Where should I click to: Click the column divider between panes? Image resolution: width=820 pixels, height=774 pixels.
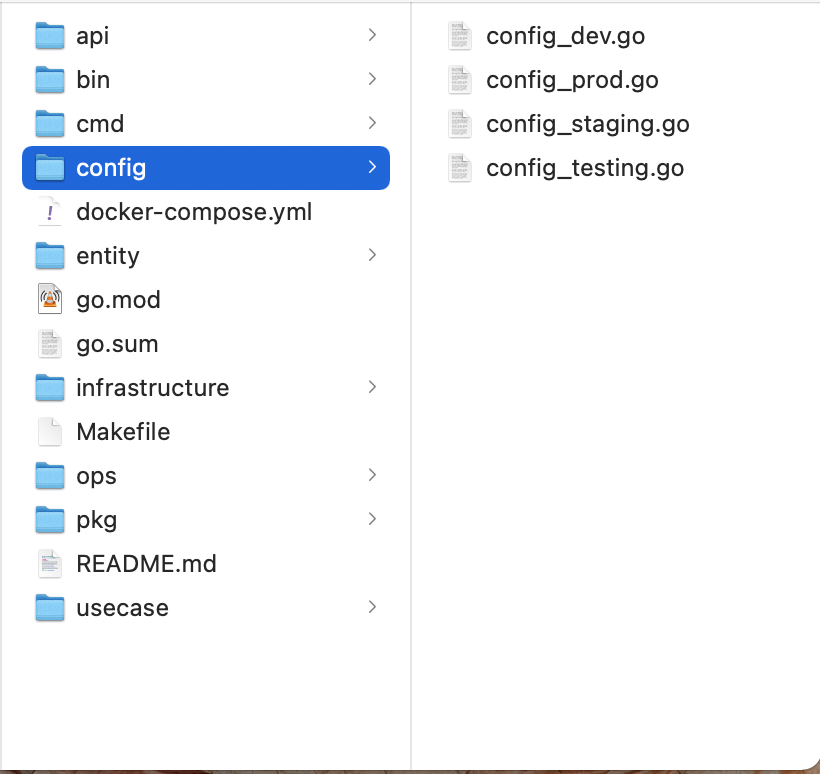pos(411,400)
